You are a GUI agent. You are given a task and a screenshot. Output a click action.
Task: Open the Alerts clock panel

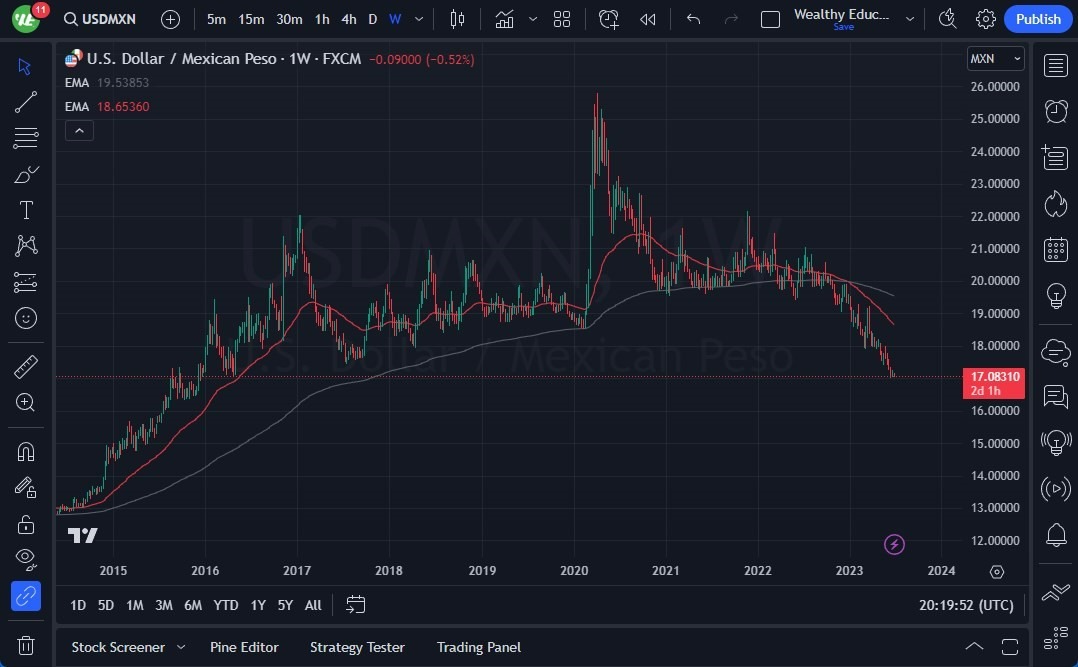pos(1055,110)
